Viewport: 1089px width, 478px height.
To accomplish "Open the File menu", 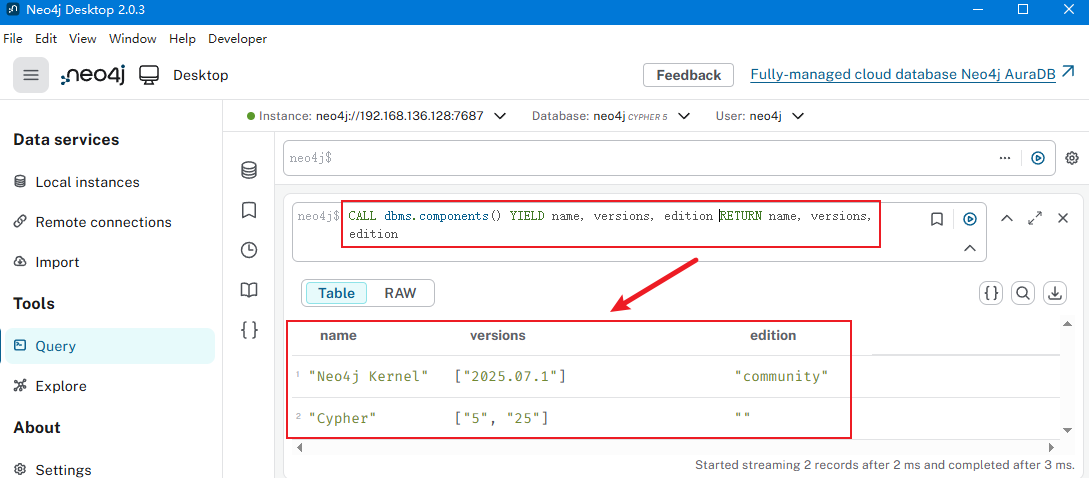I will pyautogui.click(x=13, y=39).
